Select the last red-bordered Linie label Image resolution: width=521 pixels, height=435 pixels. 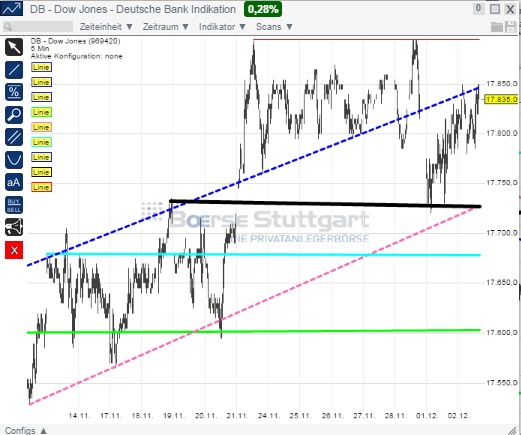41,187
